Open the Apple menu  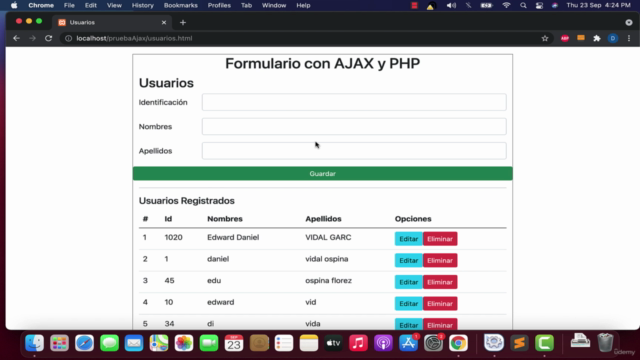pyautogui.click(x=14, y=5)
